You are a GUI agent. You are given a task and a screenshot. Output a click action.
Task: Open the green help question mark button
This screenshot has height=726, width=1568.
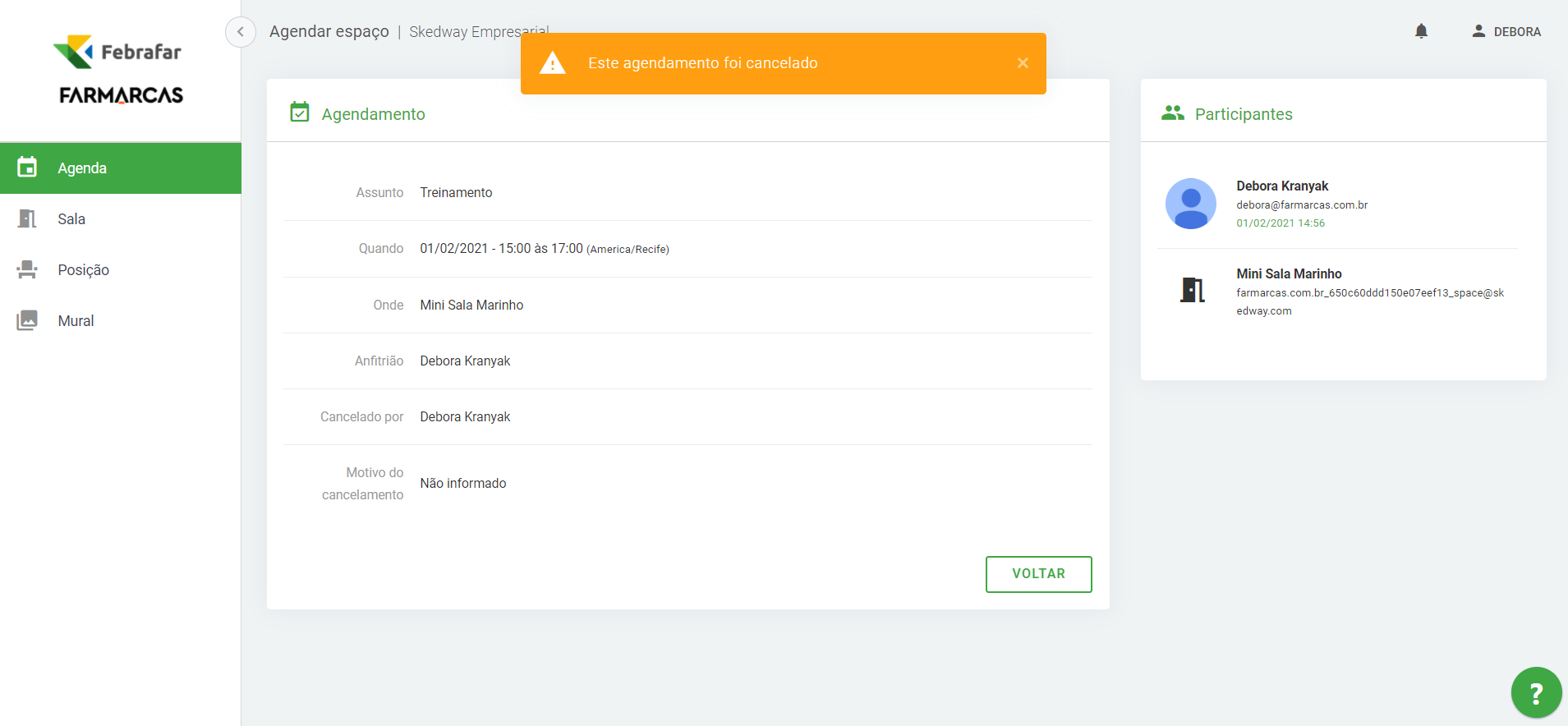click(1535, 692)
